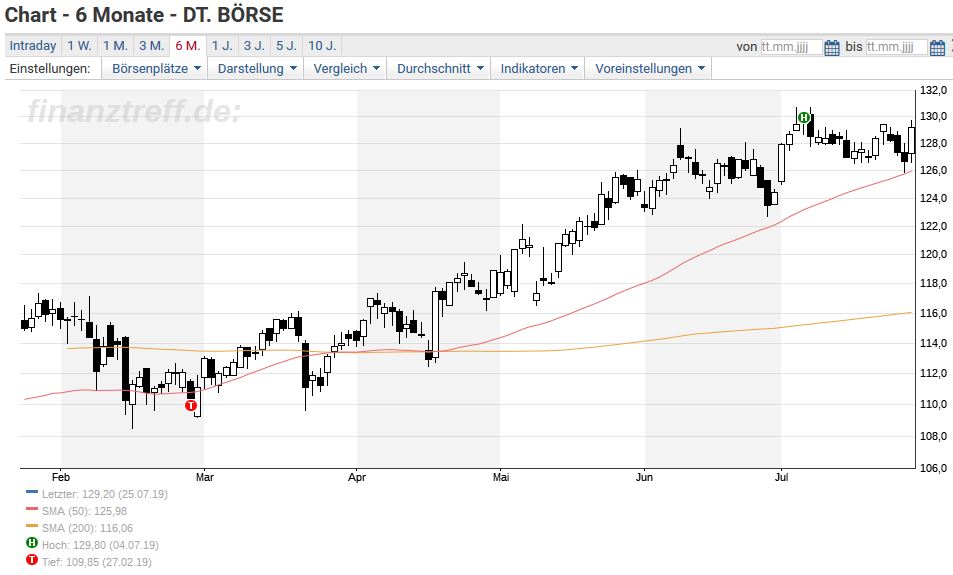The height and width of the screenshot is (575, 953).
Task: Click the 'bis' date input field
Action: tap(896, 47)
